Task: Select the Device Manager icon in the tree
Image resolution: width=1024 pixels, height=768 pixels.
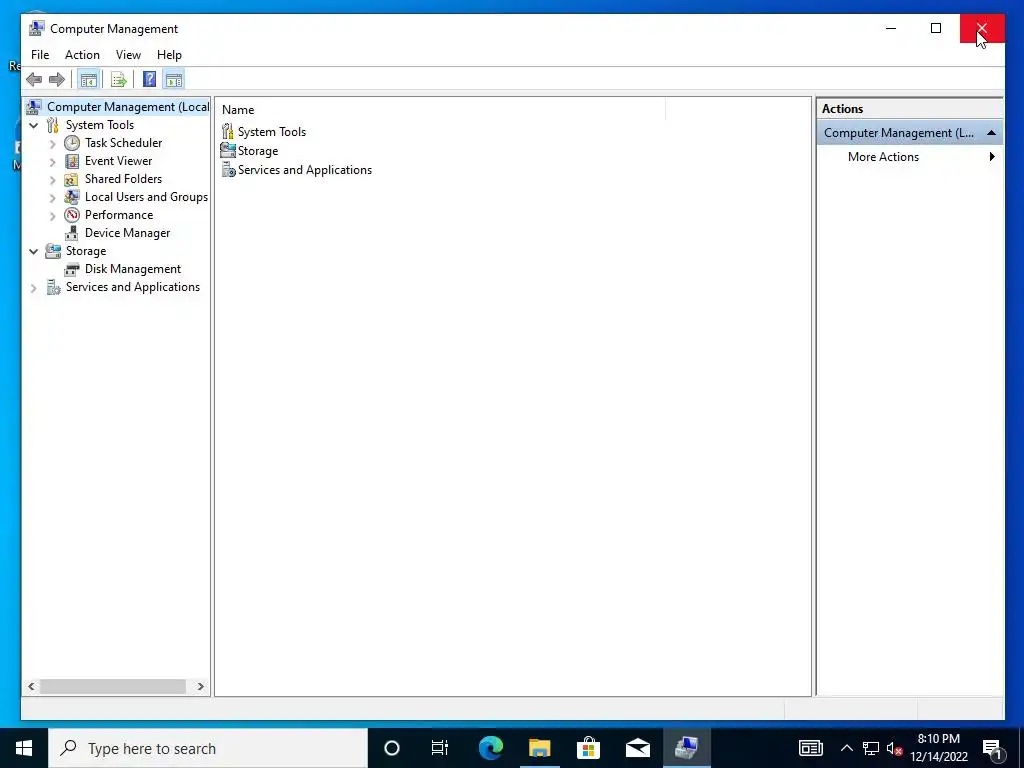Action: pos(72,233)
